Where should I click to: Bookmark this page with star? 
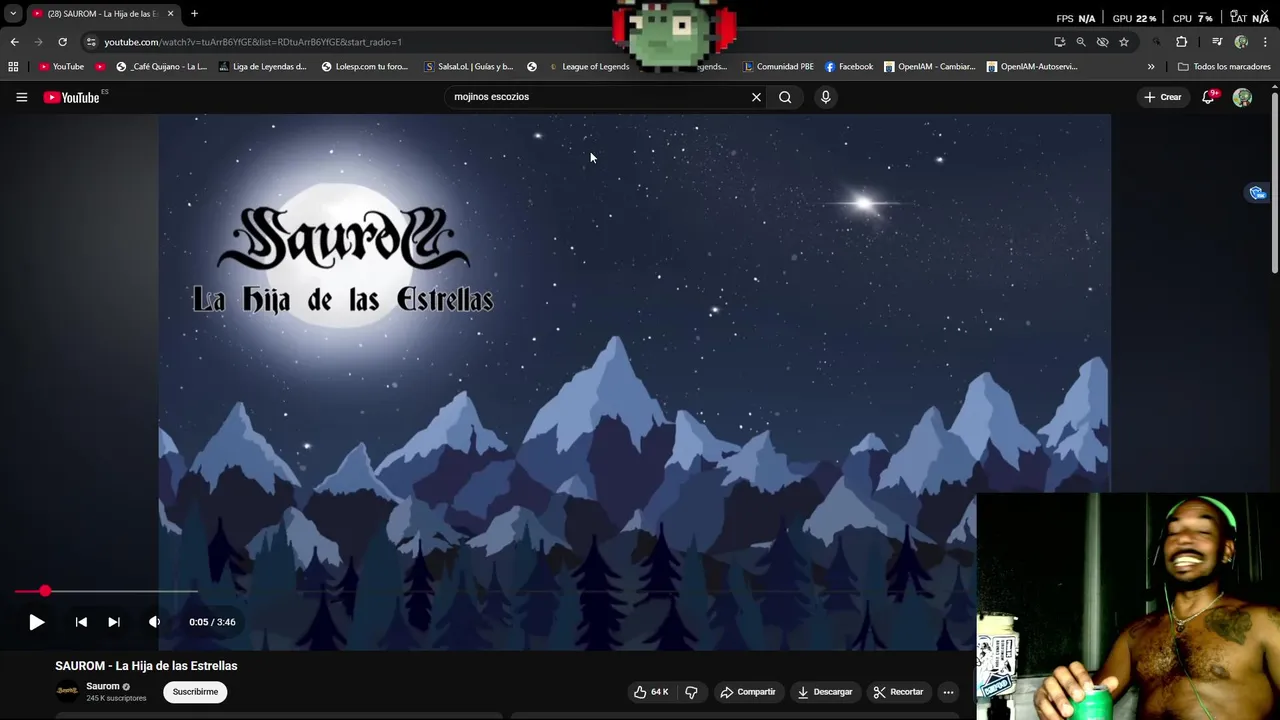click(1124, 42)
